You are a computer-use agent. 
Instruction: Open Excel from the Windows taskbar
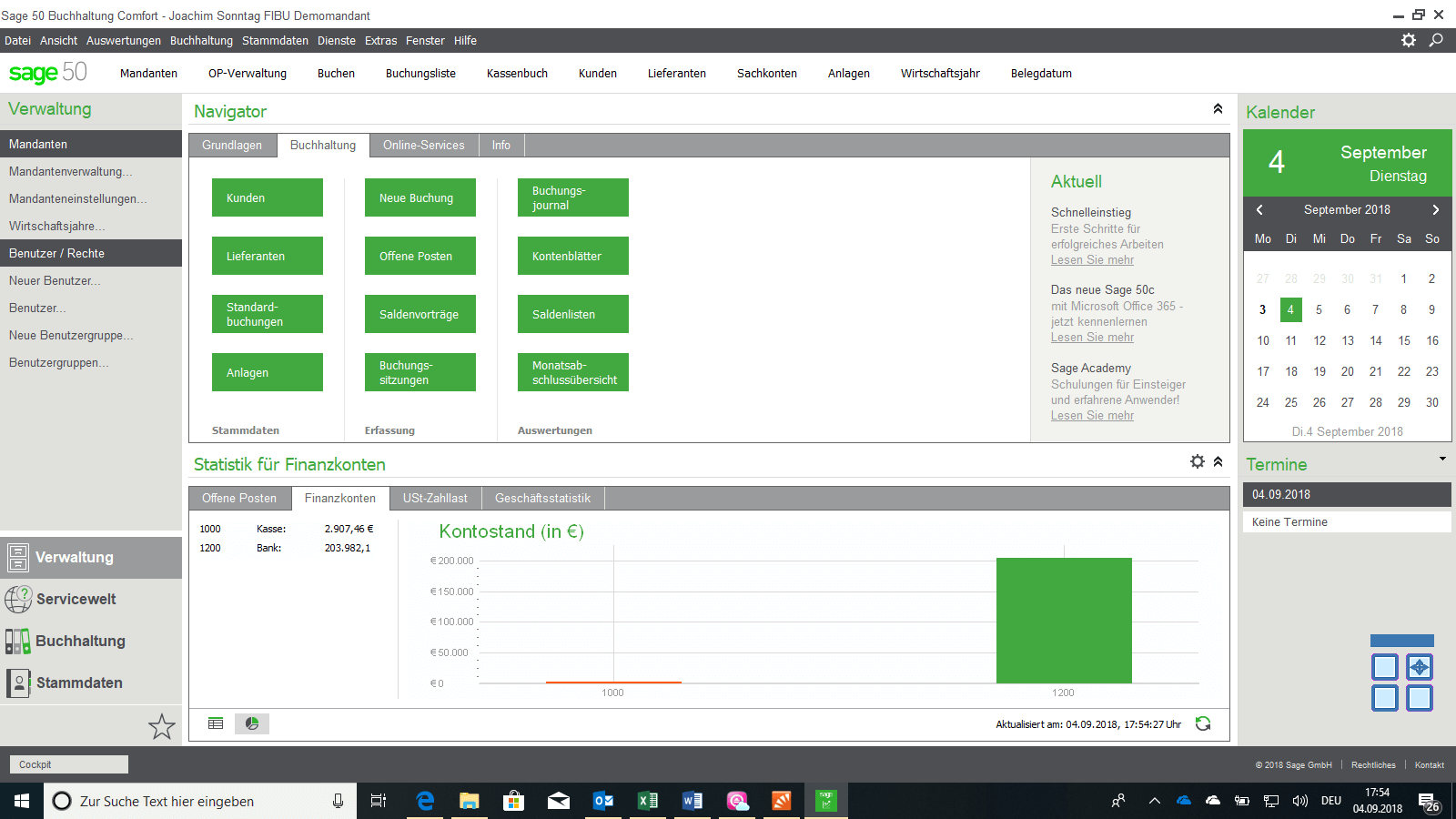648,801
